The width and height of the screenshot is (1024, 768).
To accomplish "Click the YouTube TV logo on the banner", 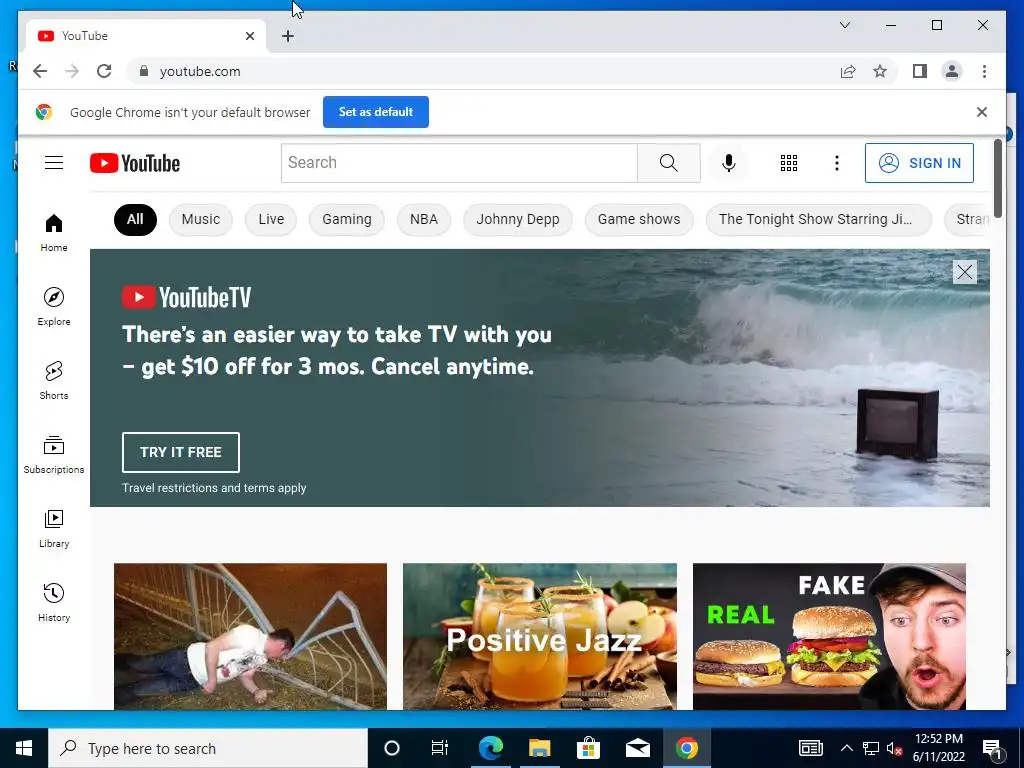I will [187, 297].
